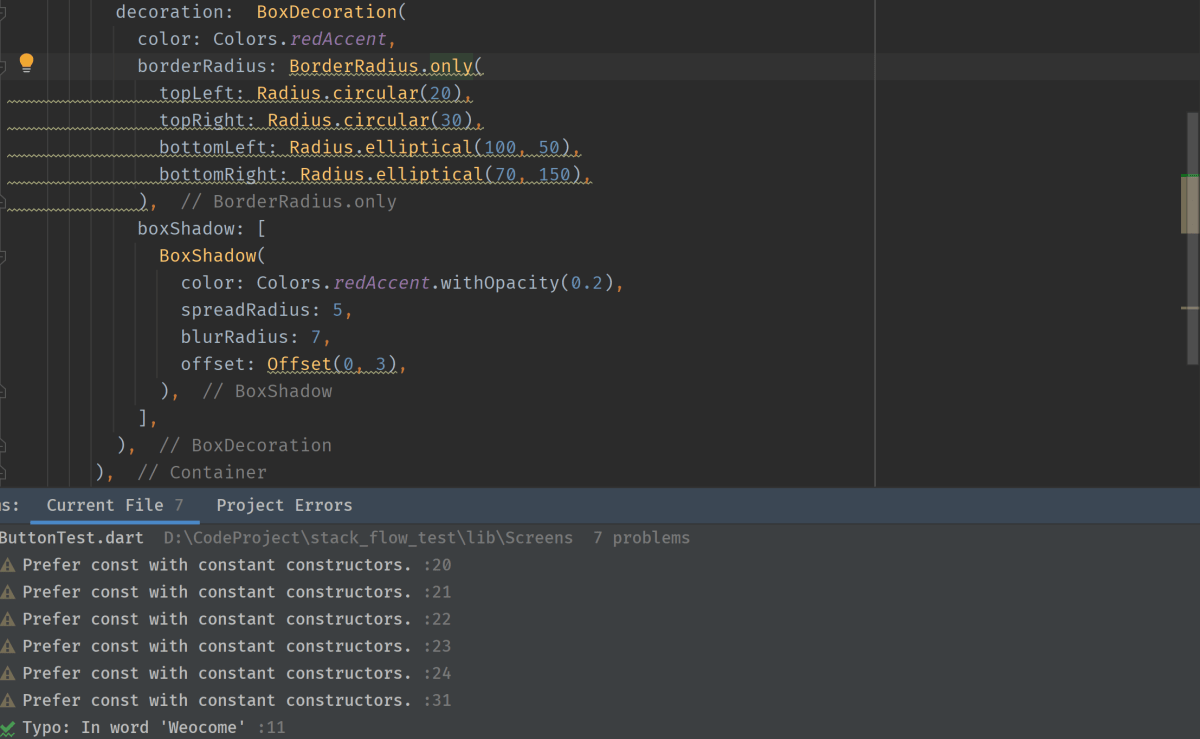Click the '// Container' closing comment
The image size is (1200, 739).
(x=202, y=472)
